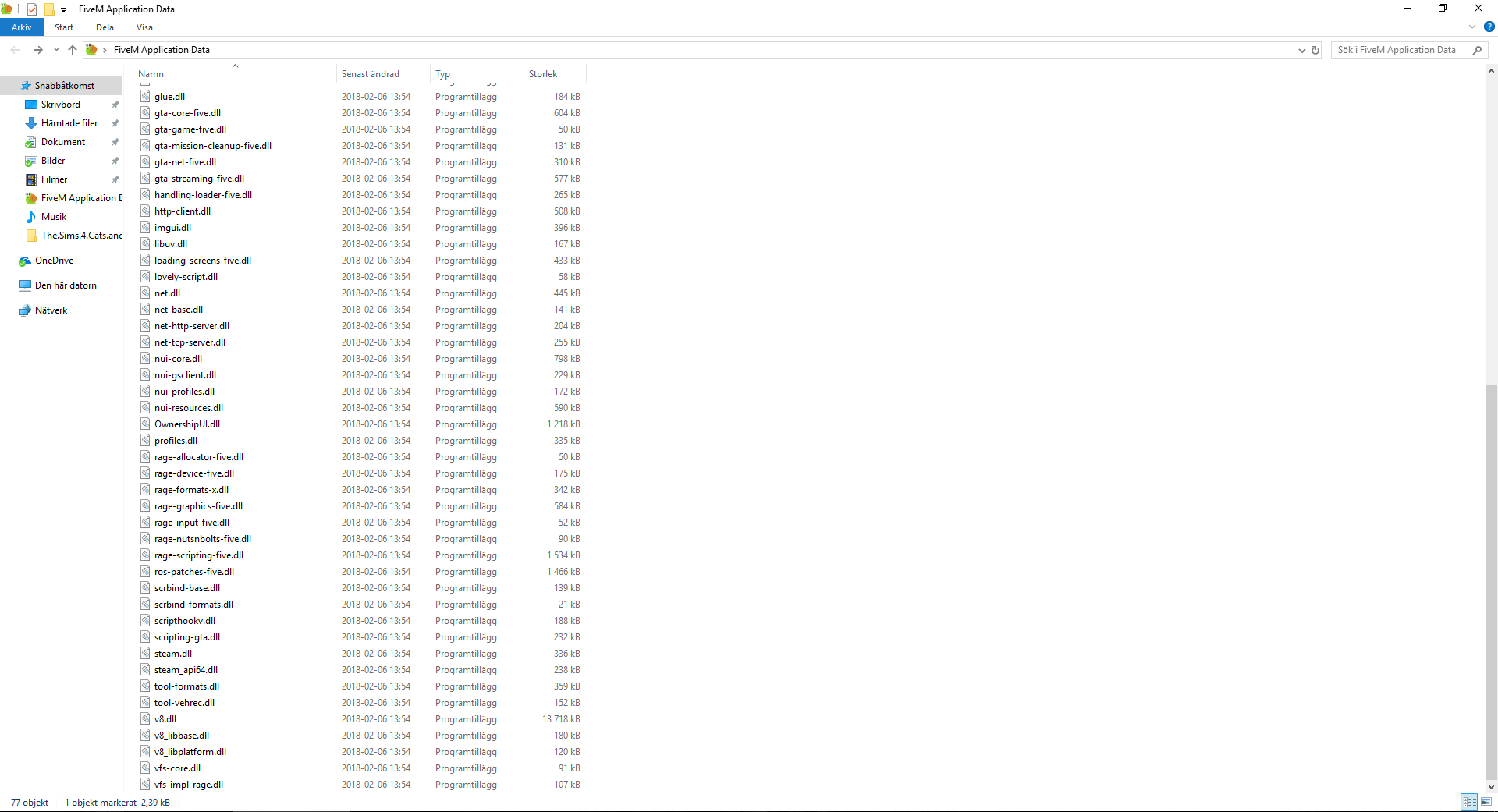
Task: Click the scroll up arrow of file list
Action: point(1491,71)
